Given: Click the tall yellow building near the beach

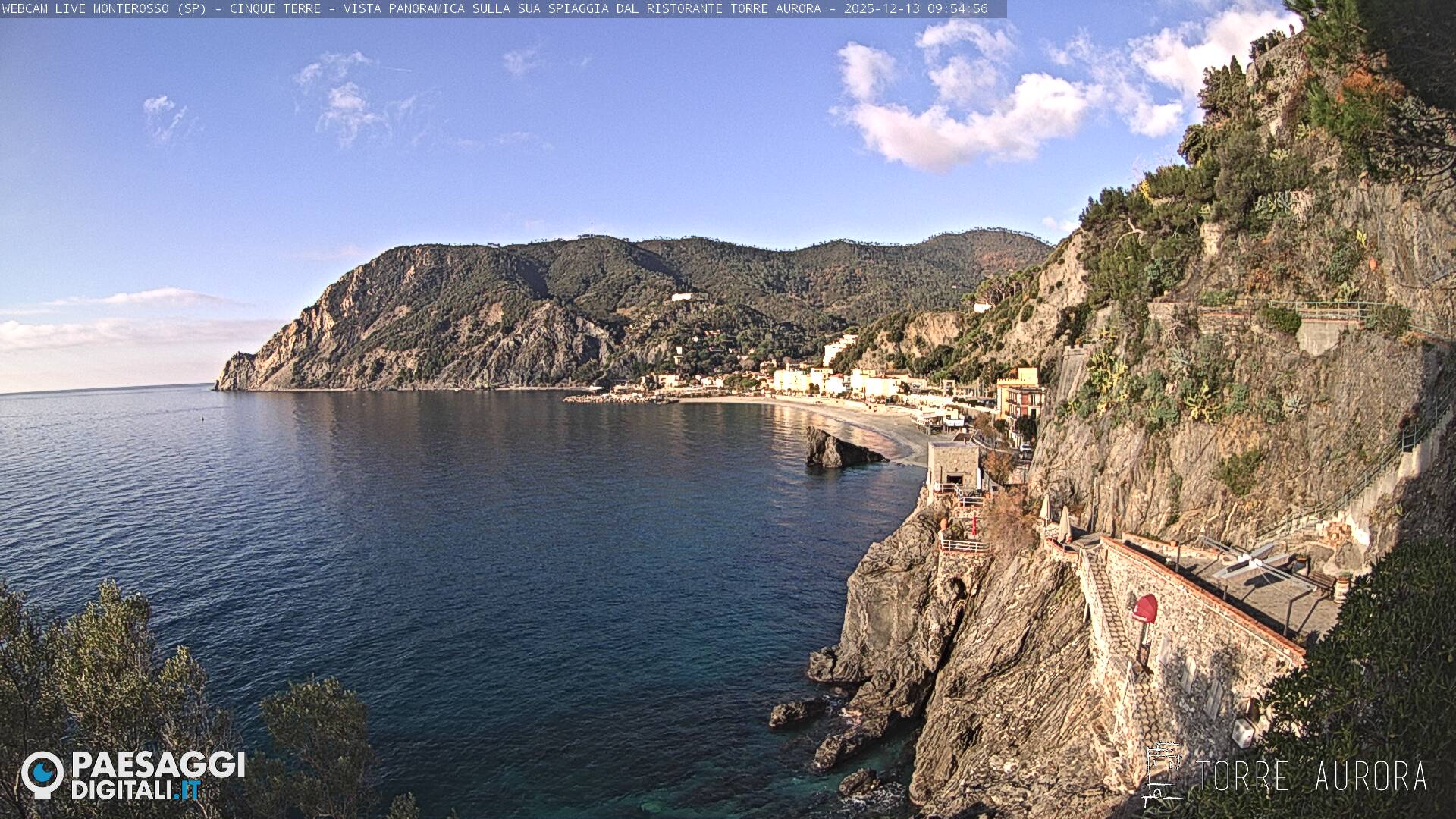Looking at the screenshot, I should tap(1019, 393).
